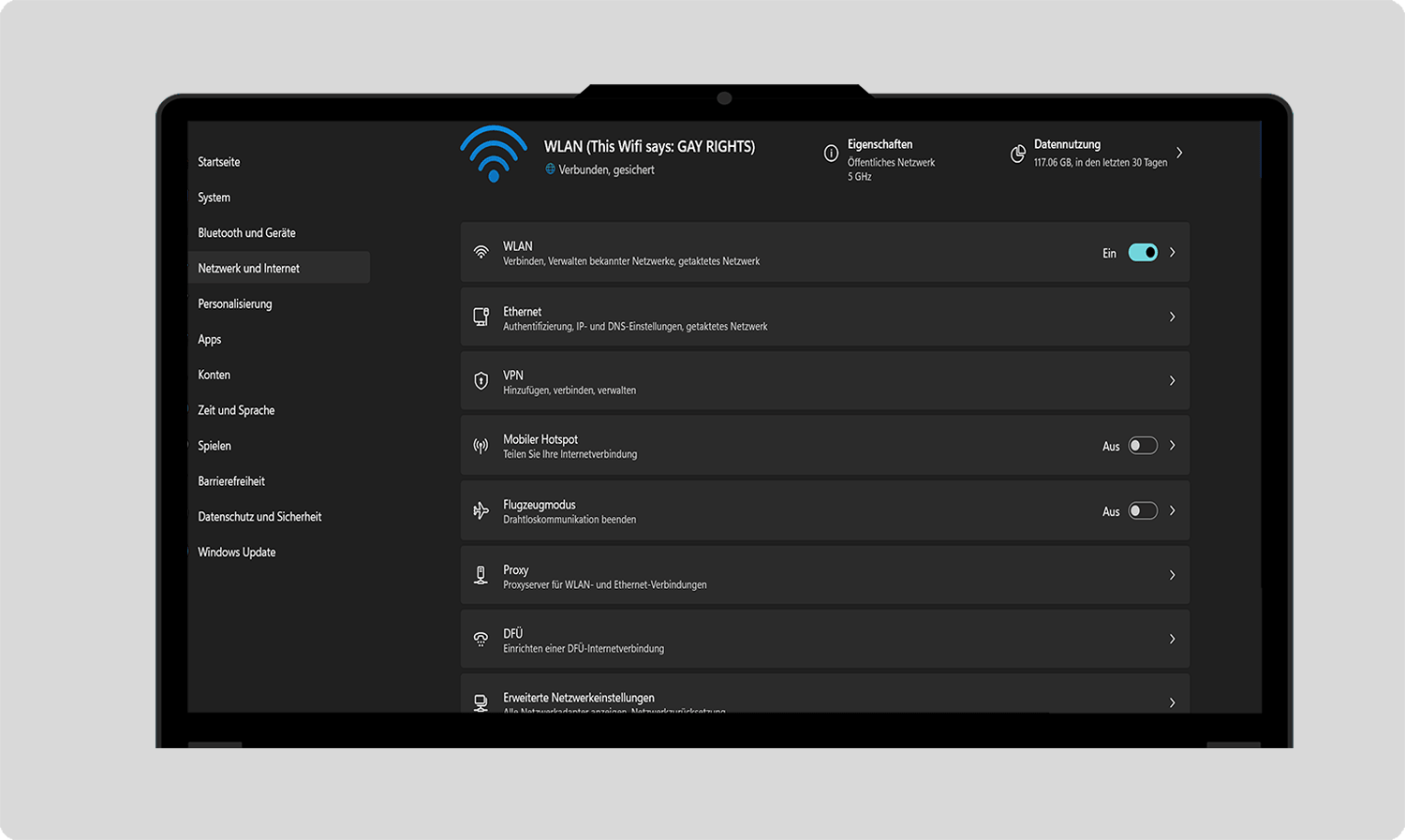The width and height of the screenshot is (1405, 840).
Task: Click the Datennutzung pie chart icon
Action: coord(1018,154)
